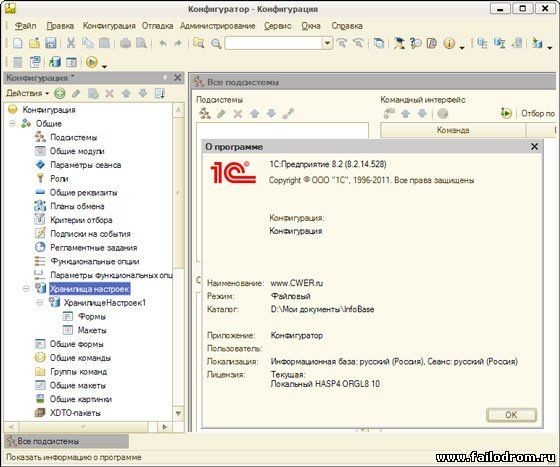Select Регламентные задания in the tree
Viewport: 560px width, 467px height.
[x=94, y=248]
